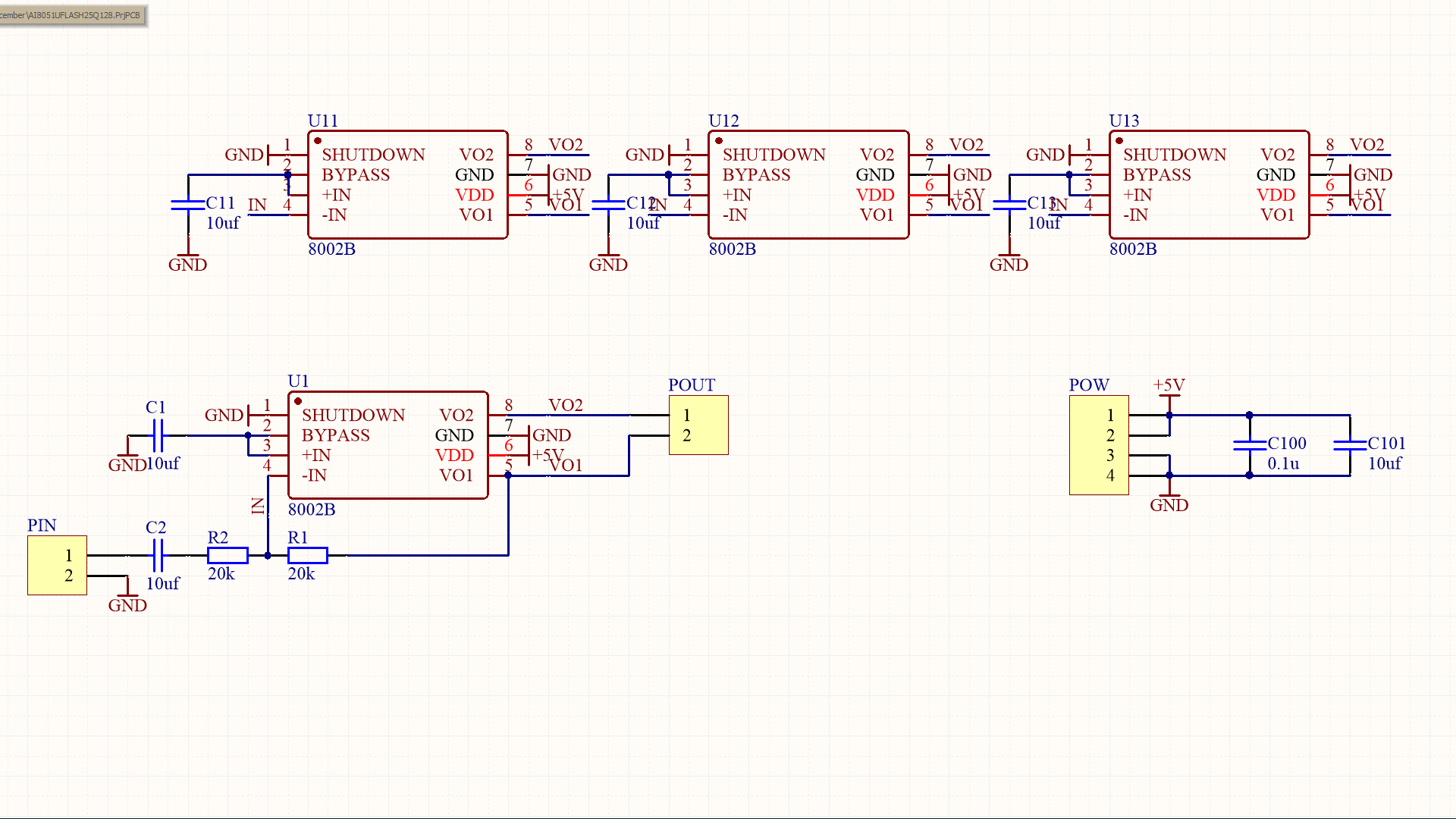
Task: Click capacitor C2 next to PIN connector
Action: coord(157,555)
